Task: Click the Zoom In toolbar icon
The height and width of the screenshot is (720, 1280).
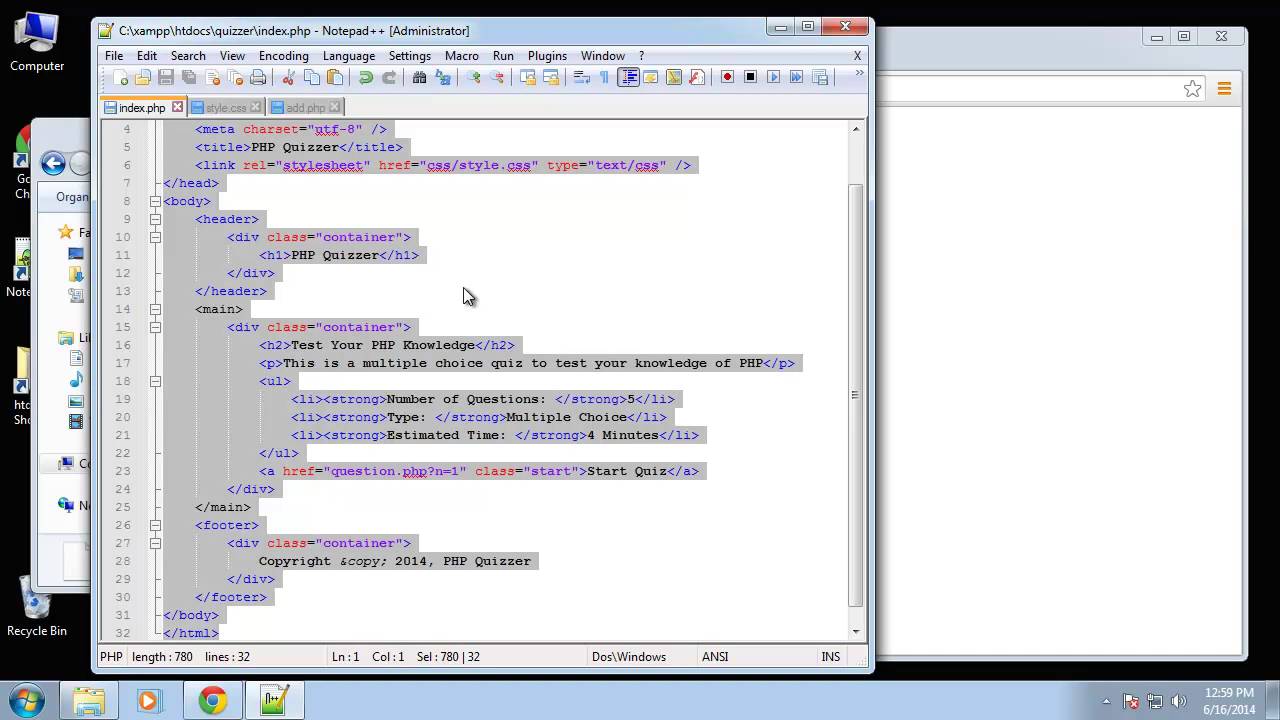Action: tap(474, 77)
